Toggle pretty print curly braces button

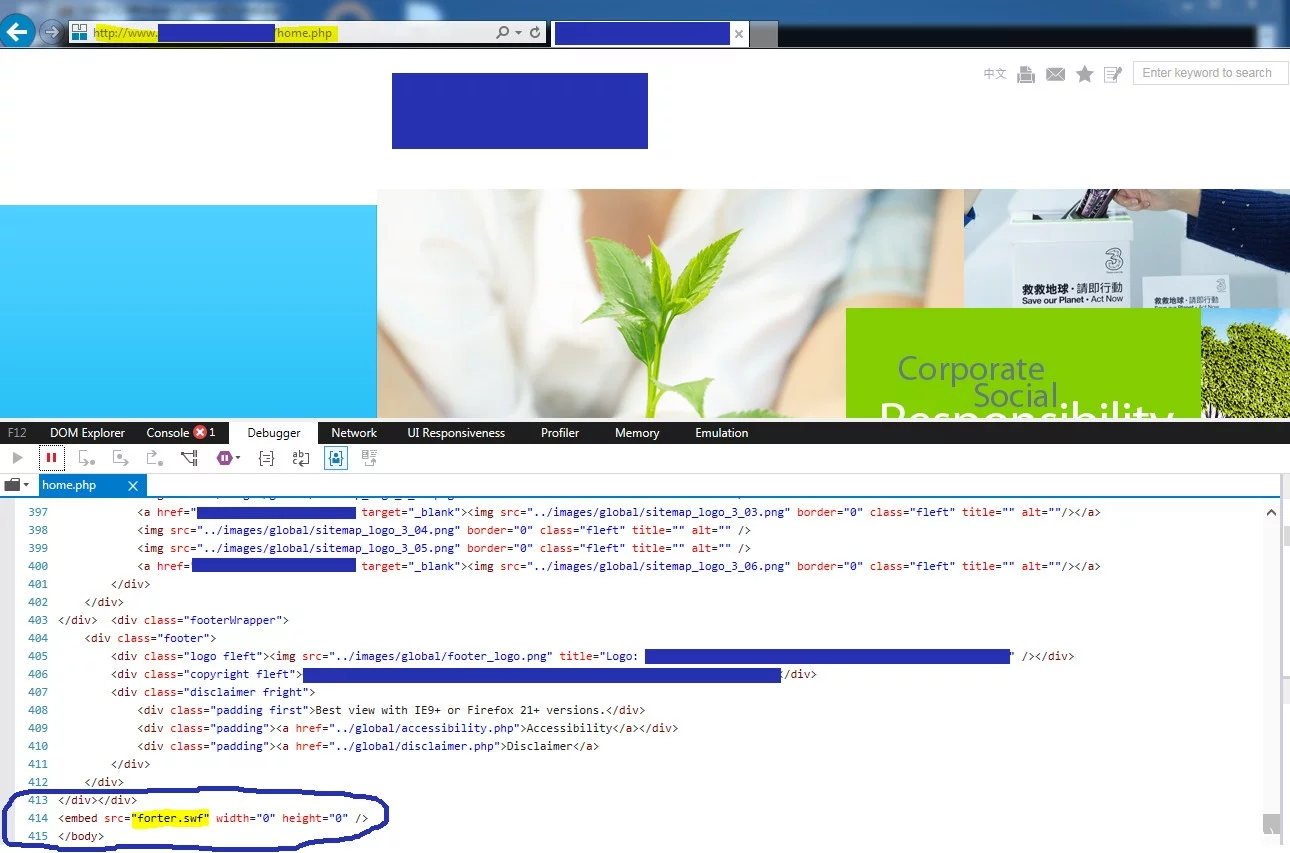point(266,458)
